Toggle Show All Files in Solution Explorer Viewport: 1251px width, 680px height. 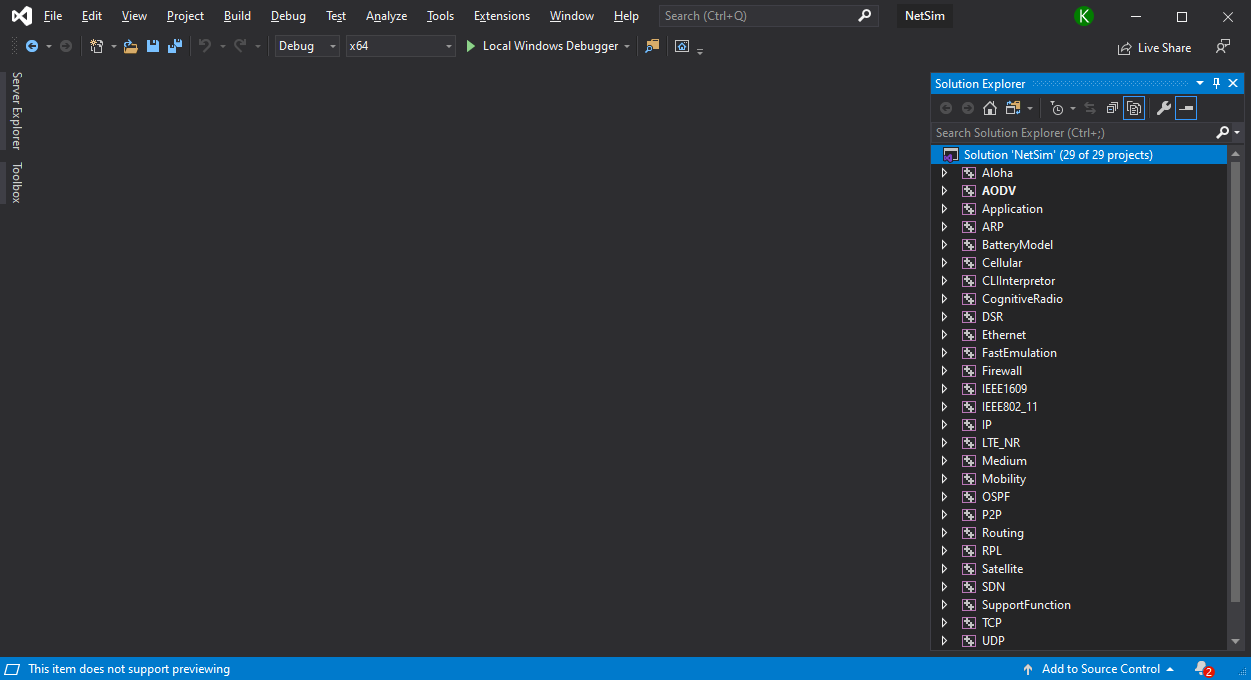pyautogui.click(x=1134, y=108)
